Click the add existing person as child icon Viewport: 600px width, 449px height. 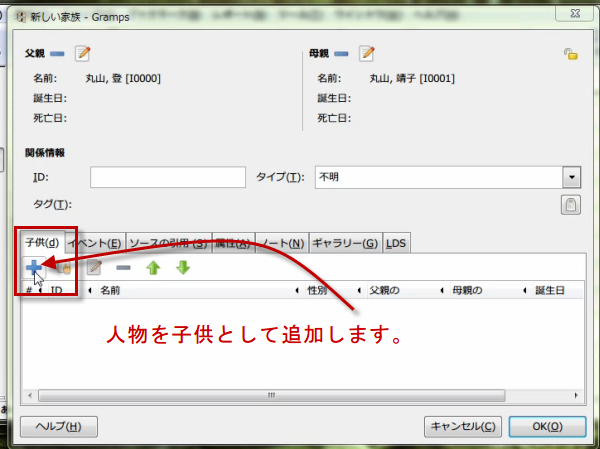tap(64, 268)
